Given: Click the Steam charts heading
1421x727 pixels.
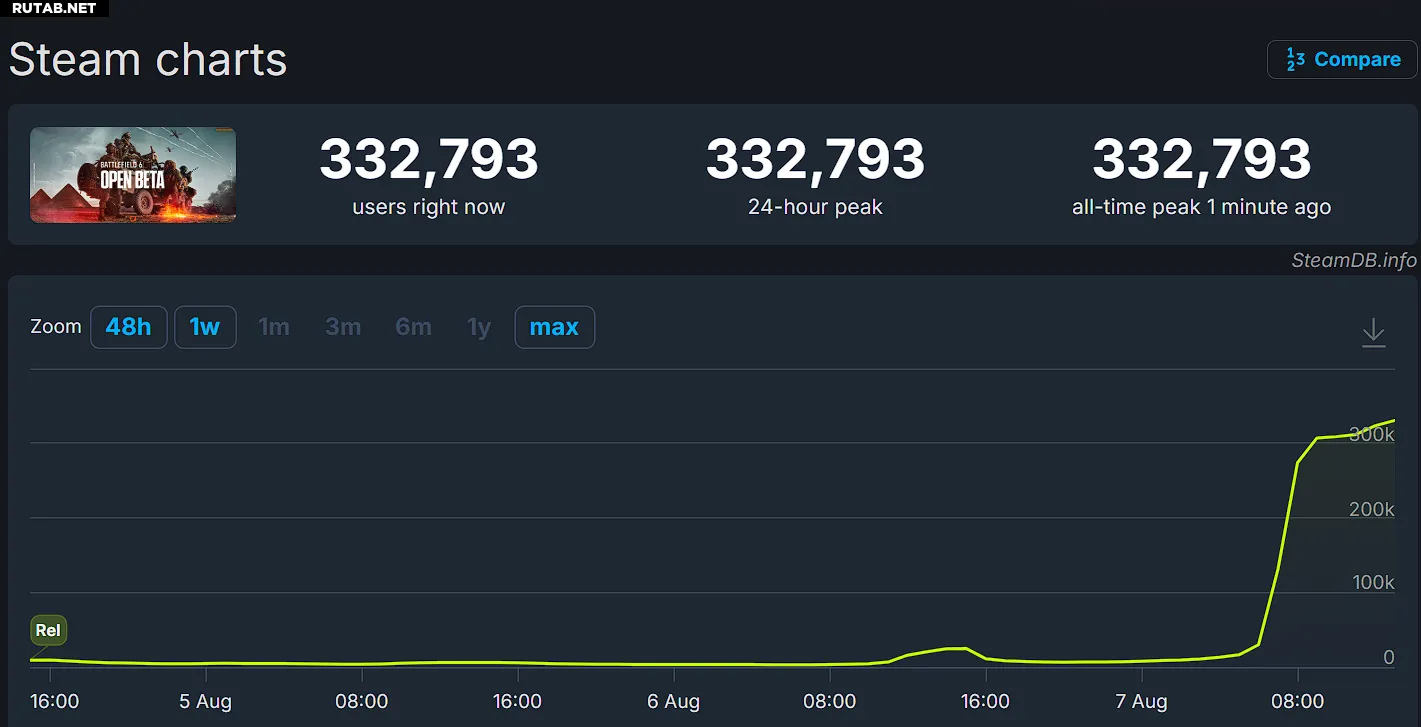Looking at the screenshot, I should point(148,60).
